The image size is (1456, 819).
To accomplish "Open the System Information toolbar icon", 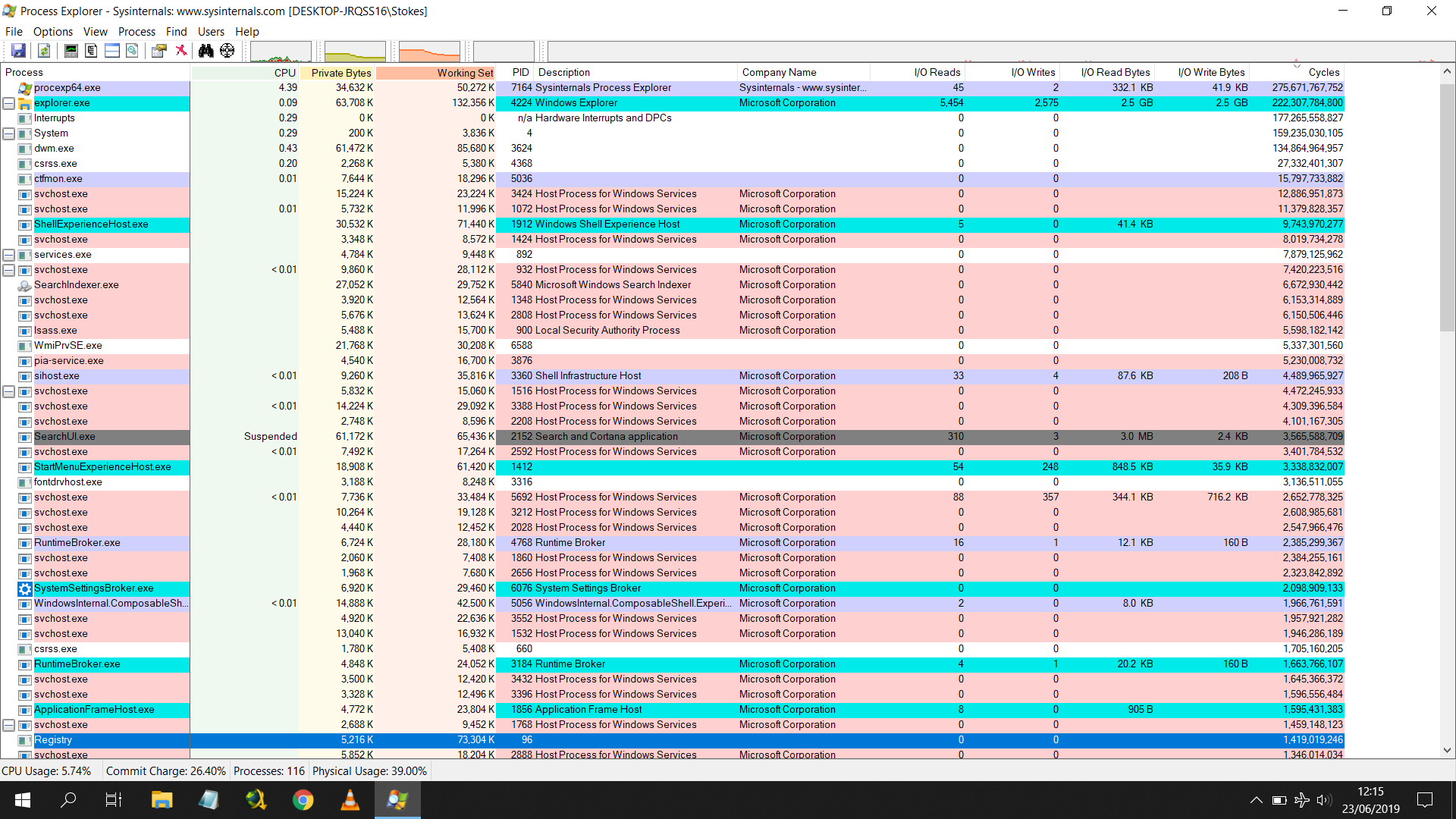I will click(71, 51).
